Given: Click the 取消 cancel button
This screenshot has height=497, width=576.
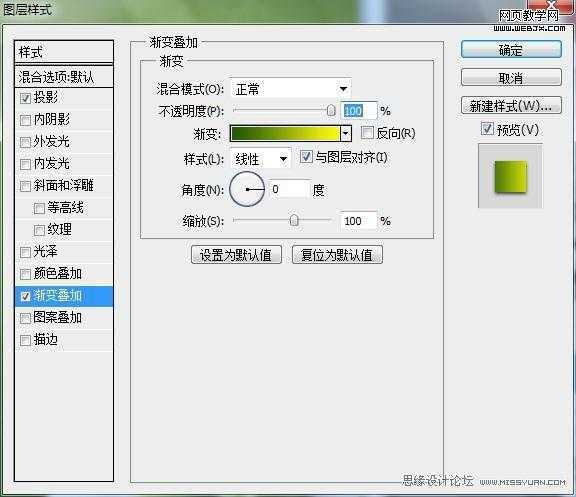Looking at the screenshot, I should click(x=511, y=78).
